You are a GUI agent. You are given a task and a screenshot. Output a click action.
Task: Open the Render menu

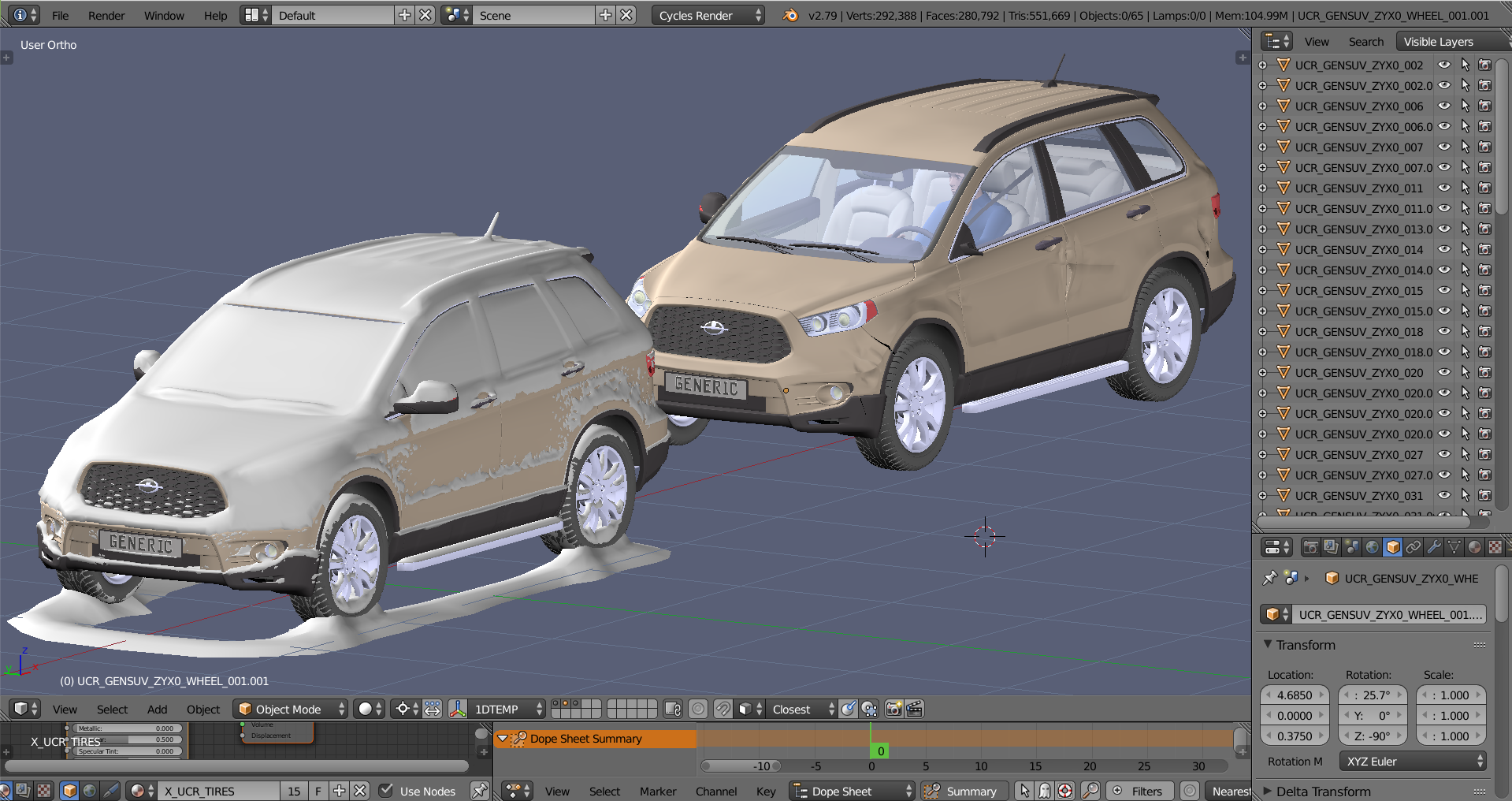click(x=106, y=15)
